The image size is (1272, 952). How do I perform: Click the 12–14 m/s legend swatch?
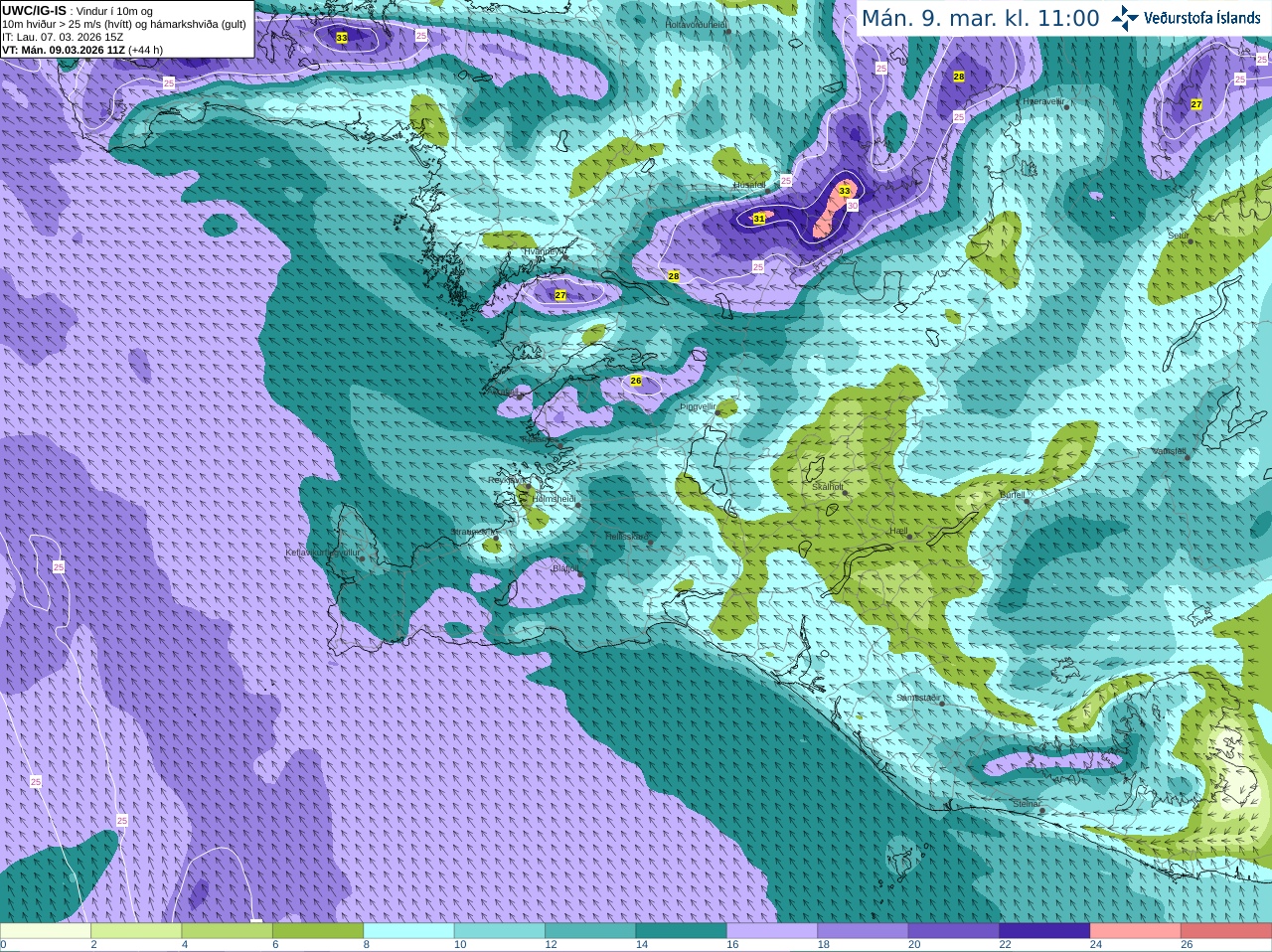[x=590, y=931]
